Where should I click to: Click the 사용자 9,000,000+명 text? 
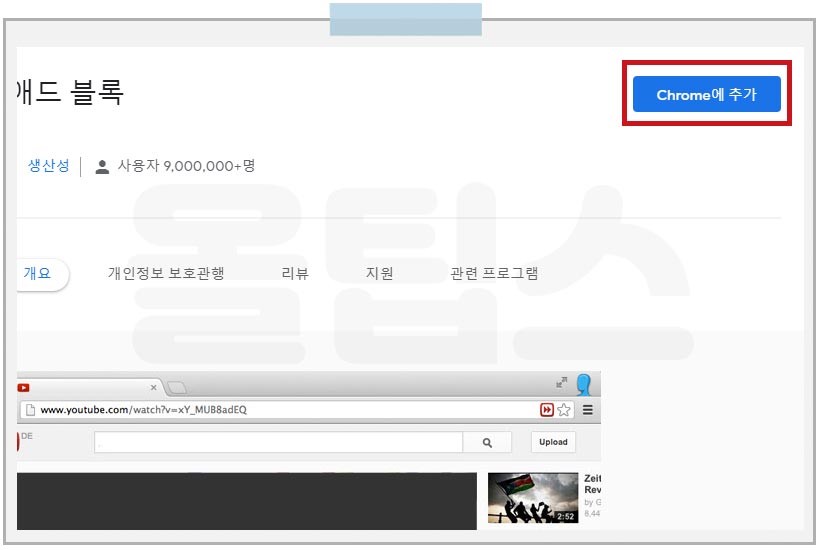coord(186,166)
